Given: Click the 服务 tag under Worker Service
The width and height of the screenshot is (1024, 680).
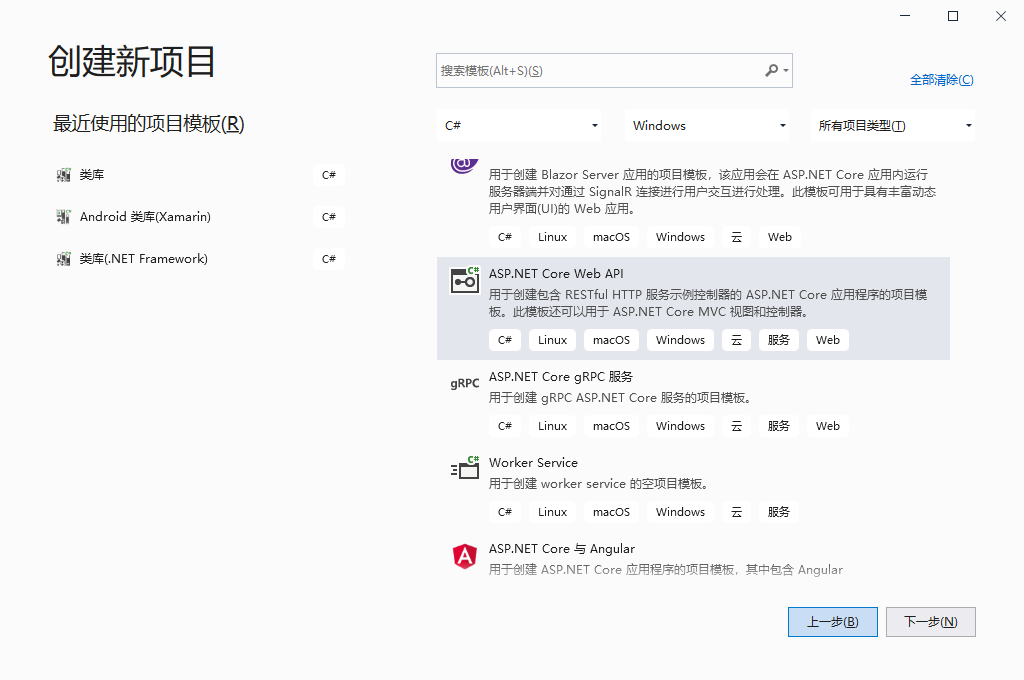Looking at the screenshot, I should pos(778,512).
